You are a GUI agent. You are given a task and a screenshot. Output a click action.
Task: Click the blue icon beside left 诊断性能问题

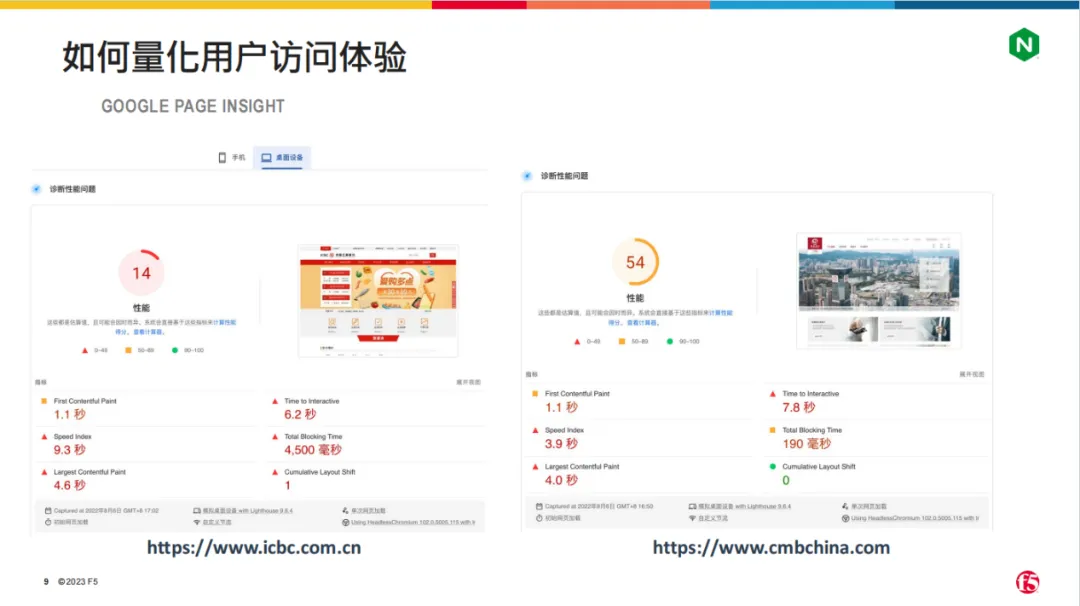tap(37, 189)
